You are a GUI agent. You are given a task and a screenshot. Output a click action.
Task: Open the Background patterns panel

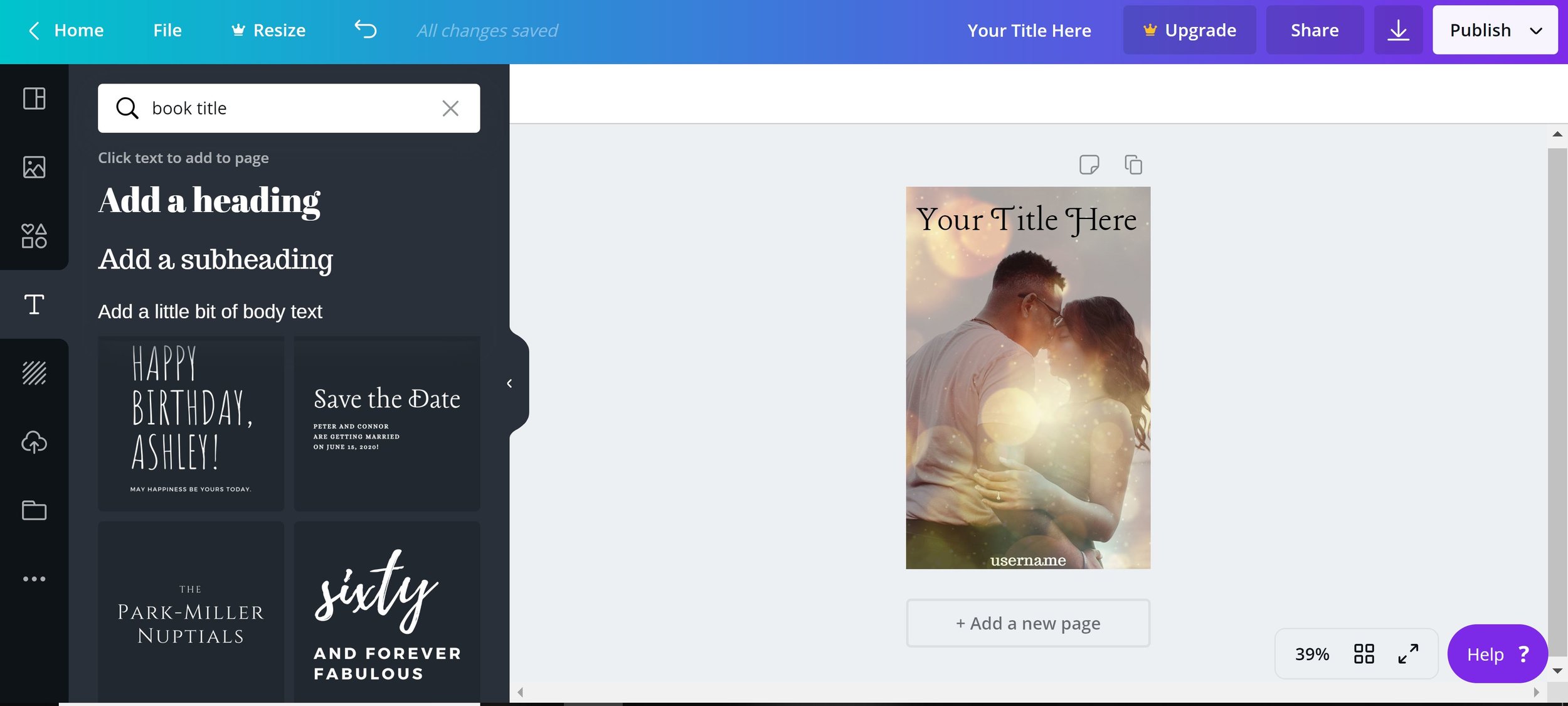tap(34, 373)
